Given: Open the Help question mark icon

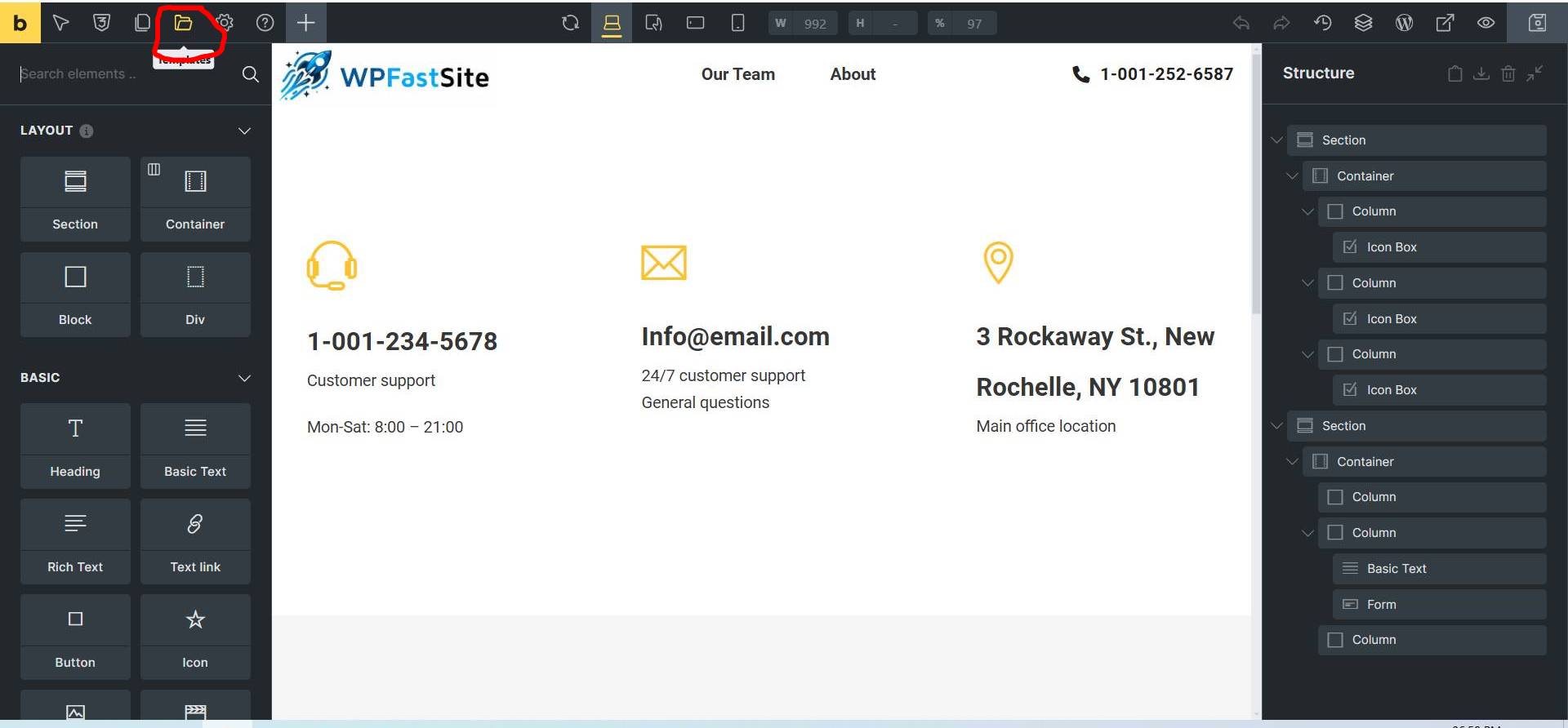Looking at the screenshot, I should (265, 23).
